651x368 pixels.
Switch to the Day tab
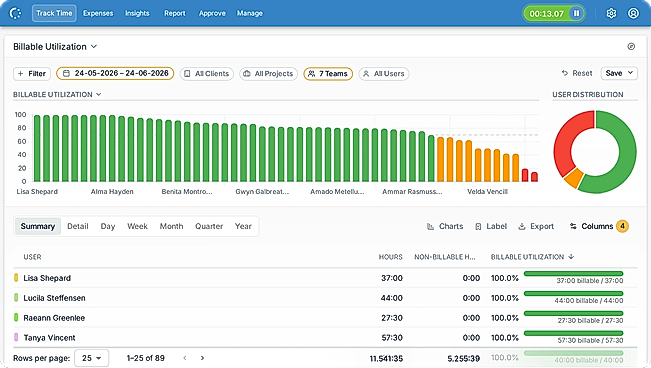[x=108, y=226]
